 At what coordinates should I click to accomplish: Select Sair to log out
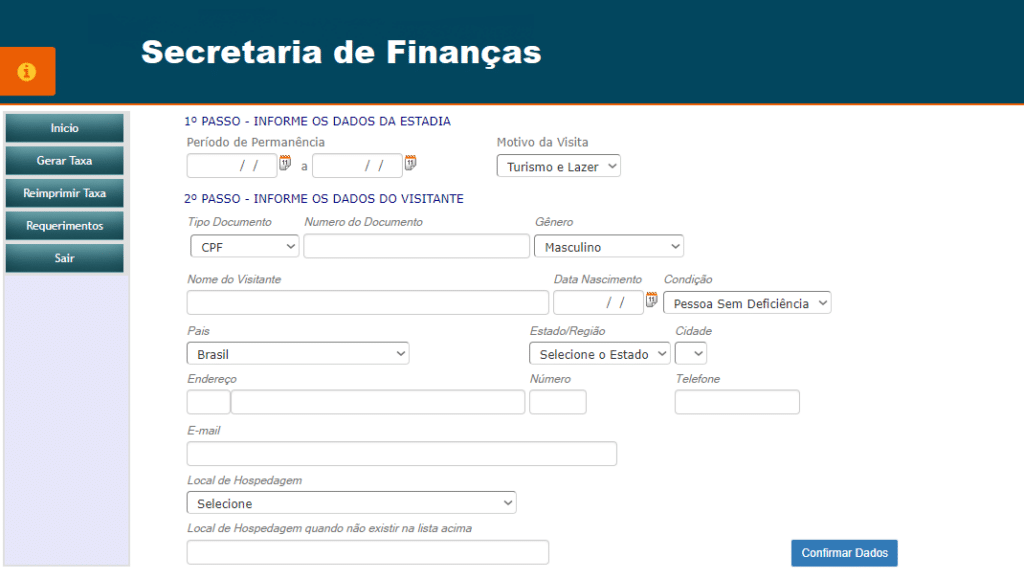coord(65,258)
